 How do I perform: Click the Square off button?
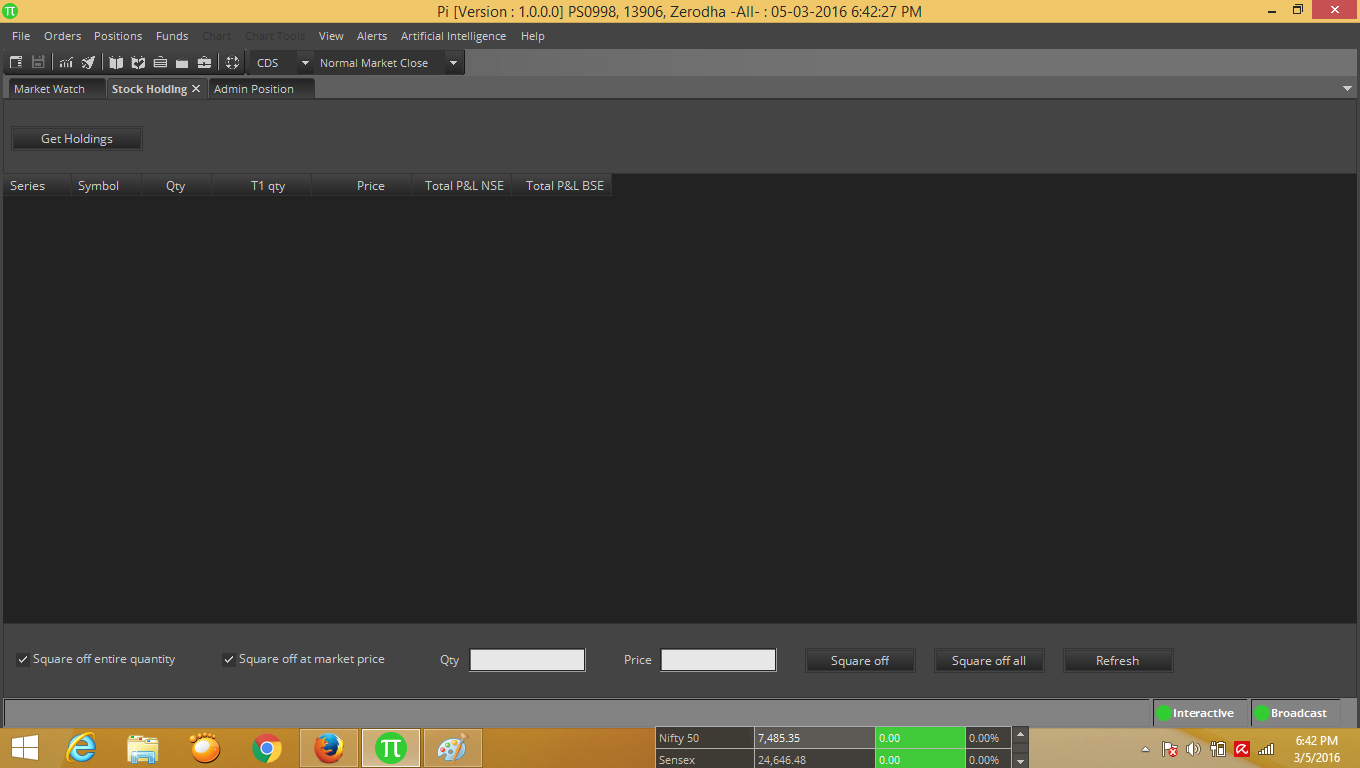860,661
